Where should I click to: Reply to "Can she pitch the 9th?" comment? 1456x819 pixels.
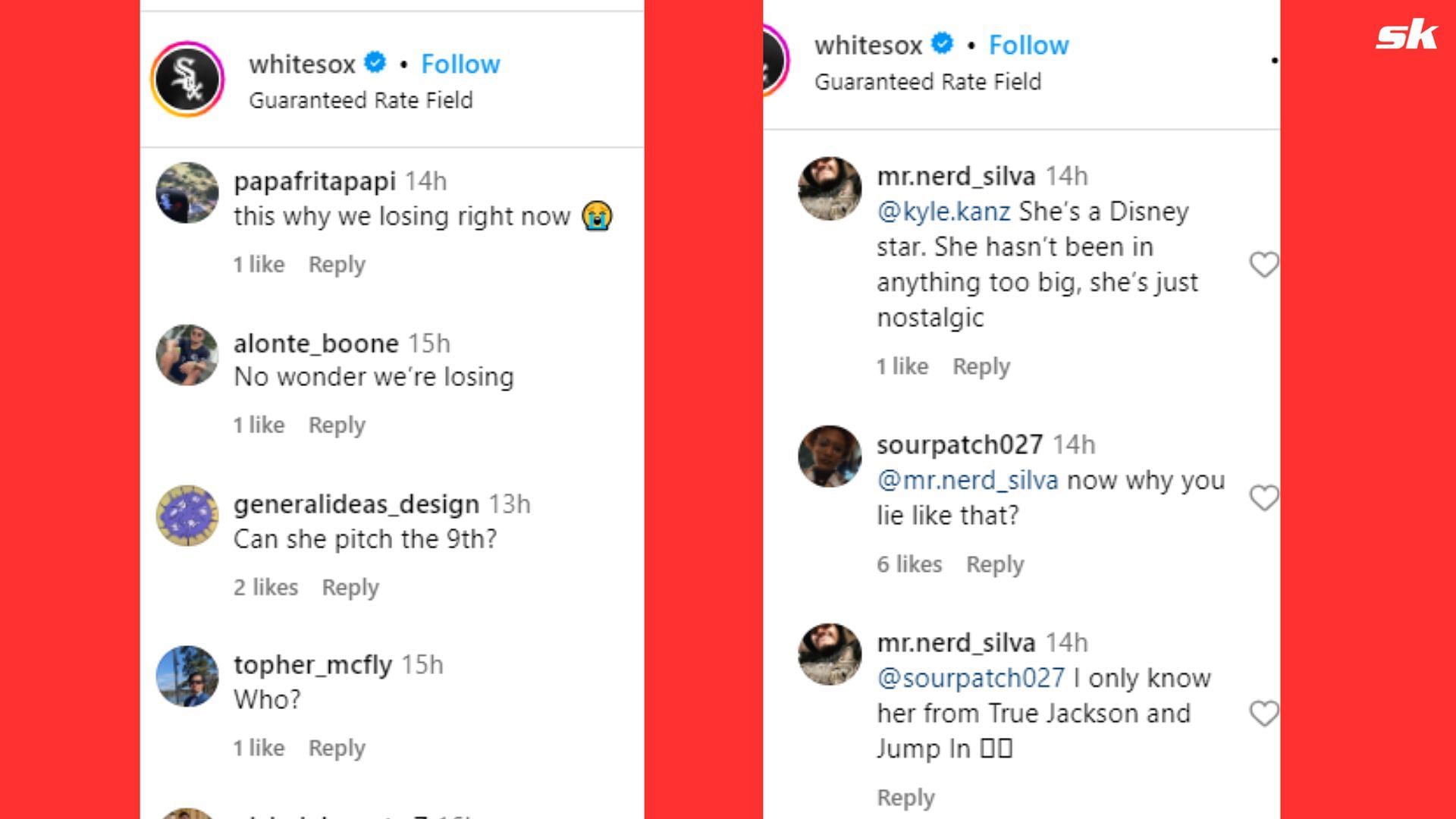[350, 588]
